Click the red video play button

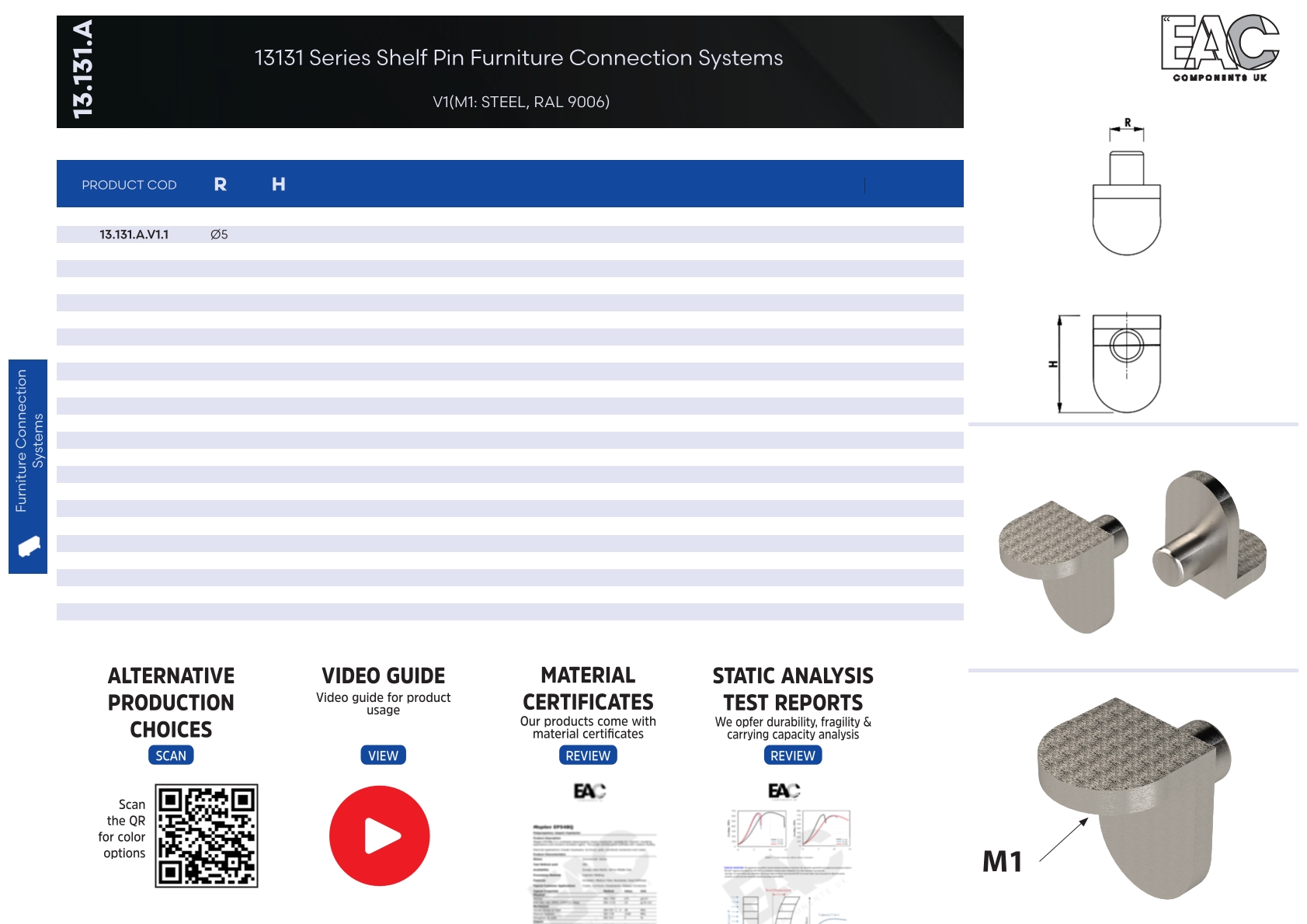[379, 835]
